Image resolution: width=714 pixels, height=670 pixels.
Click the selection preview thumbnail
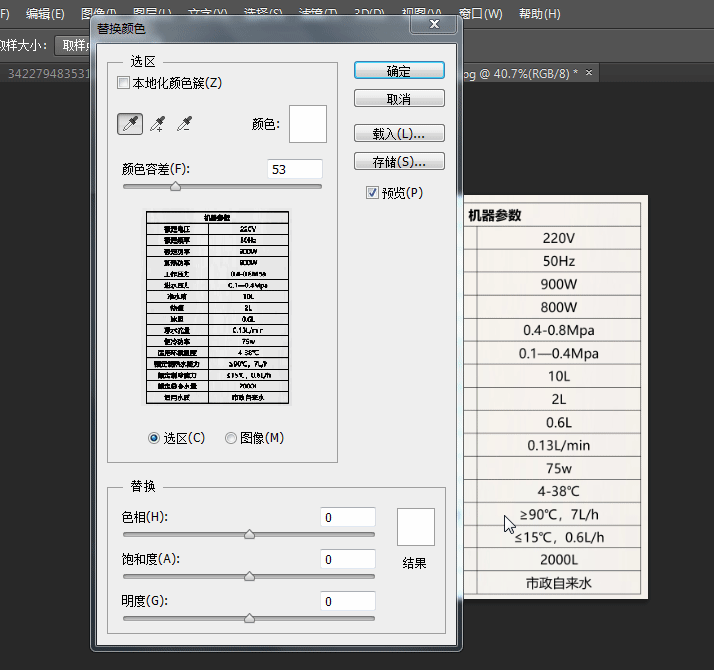click(217, 307)
